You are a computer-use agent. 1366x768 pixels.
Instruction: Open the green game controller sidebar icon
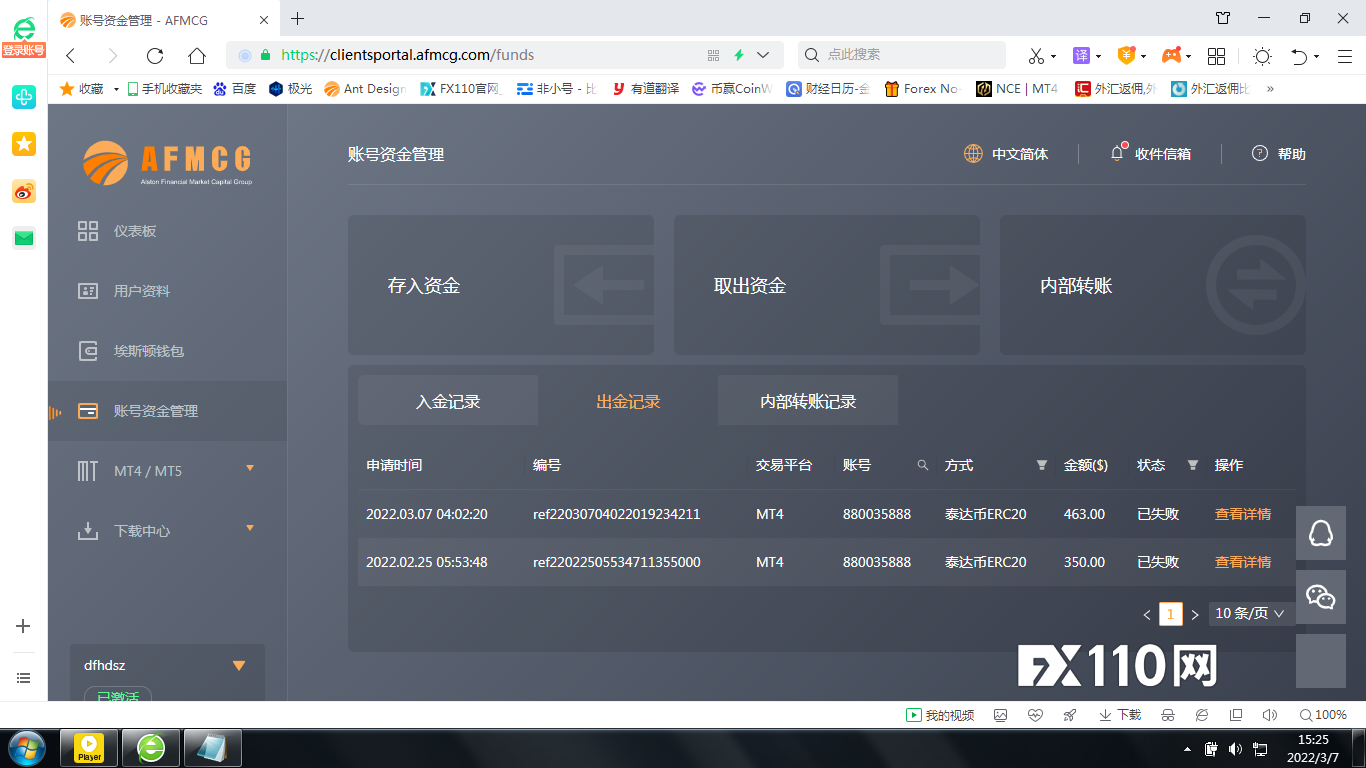click(x=24, y=97)
